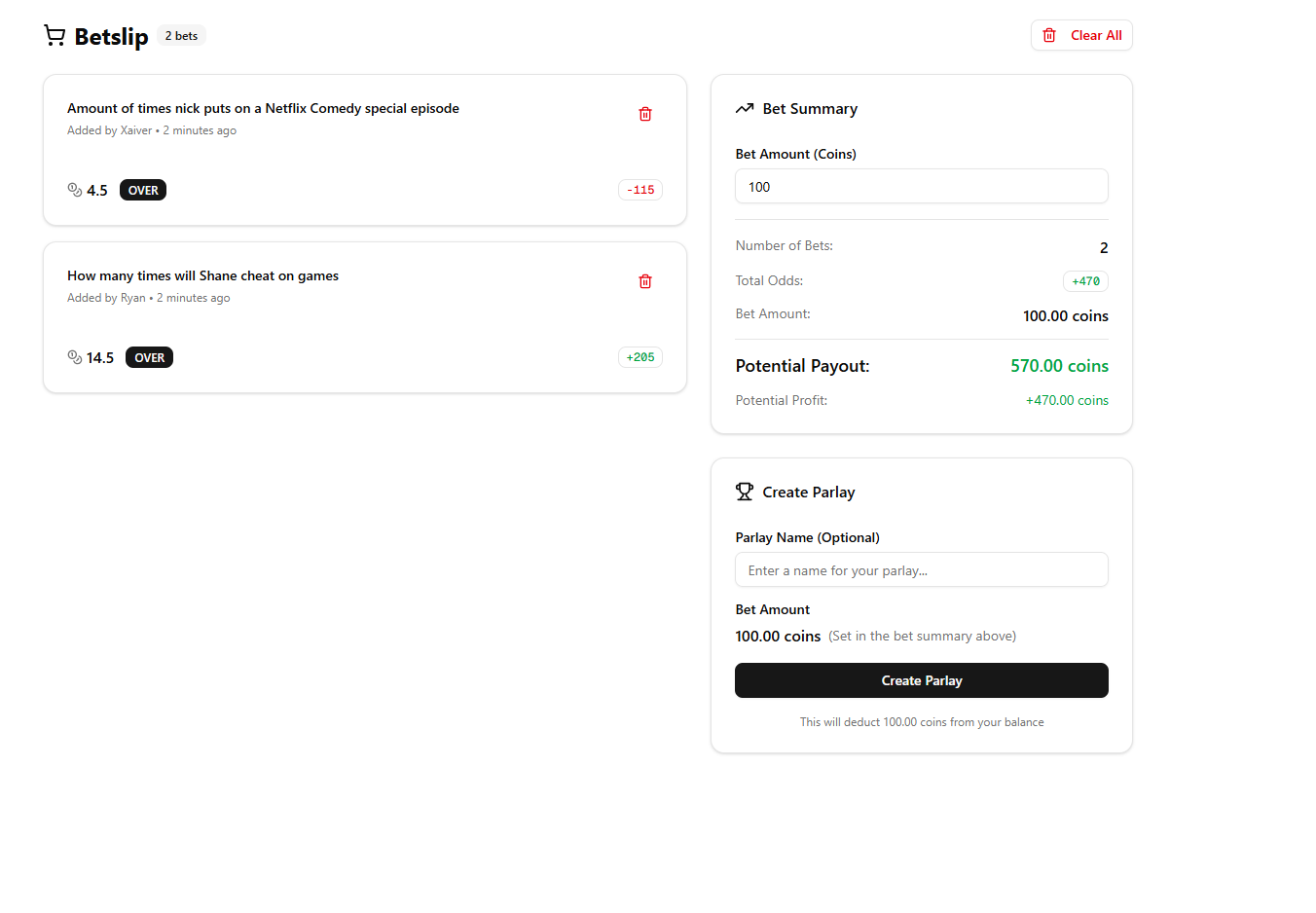The image size is (1316, 913).
Task: Click the 'Parlay Name (Optional)' label
Action: tap(807, 537)
